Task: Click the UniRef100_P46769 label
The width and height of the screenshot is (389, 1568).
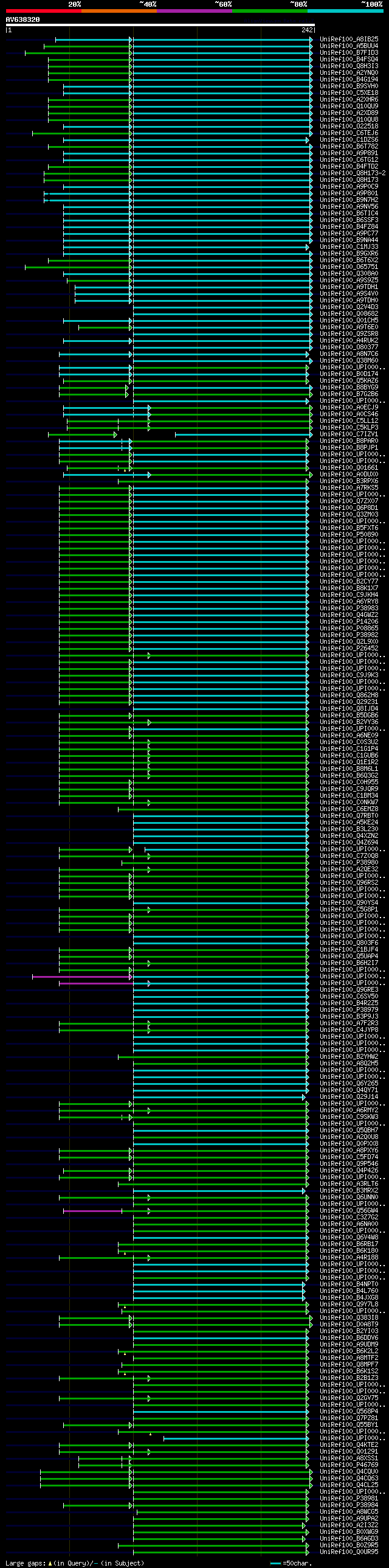Action: click(349, 1465)
